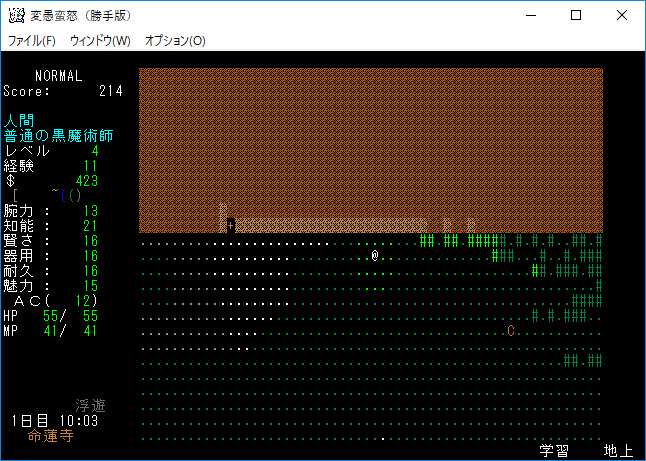Click the NORMAL difficulty label
Viewport: 646px width, 461px height.
[58, 76]
